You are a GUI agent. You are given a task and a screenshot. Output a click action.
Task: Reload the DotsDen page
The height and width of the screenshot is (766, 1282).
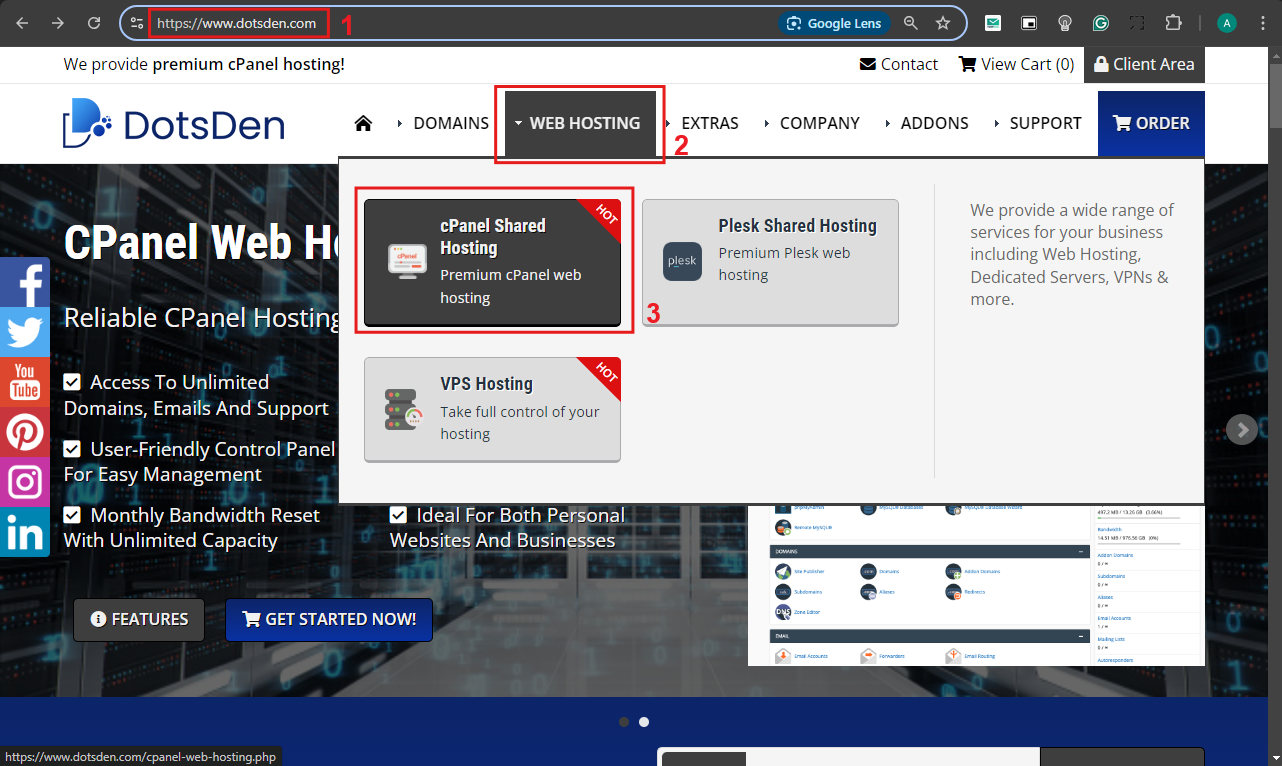pos(94,23)
